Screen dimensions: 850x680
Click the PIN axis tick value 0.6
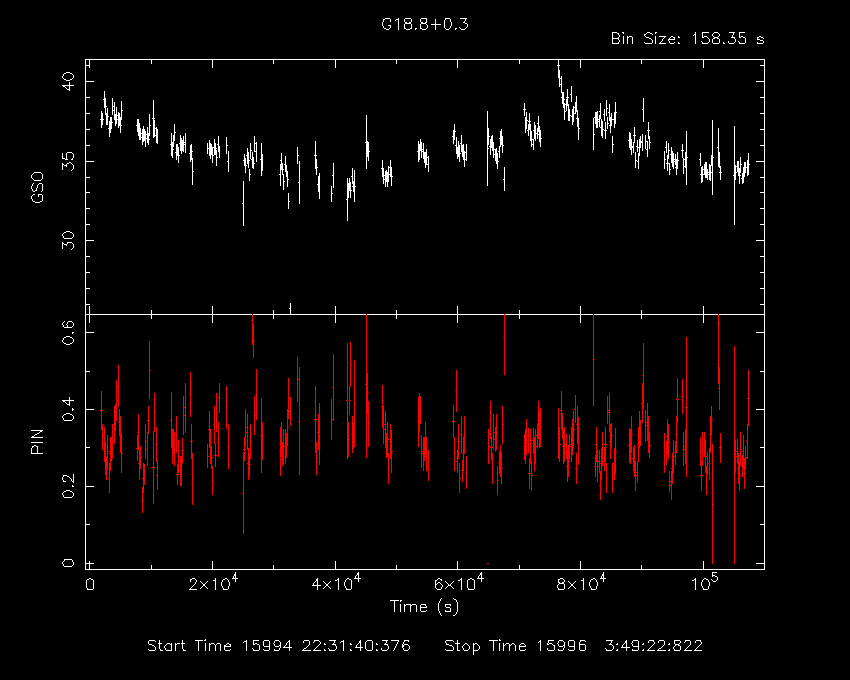pyautogui.click(x=68, y=332)
